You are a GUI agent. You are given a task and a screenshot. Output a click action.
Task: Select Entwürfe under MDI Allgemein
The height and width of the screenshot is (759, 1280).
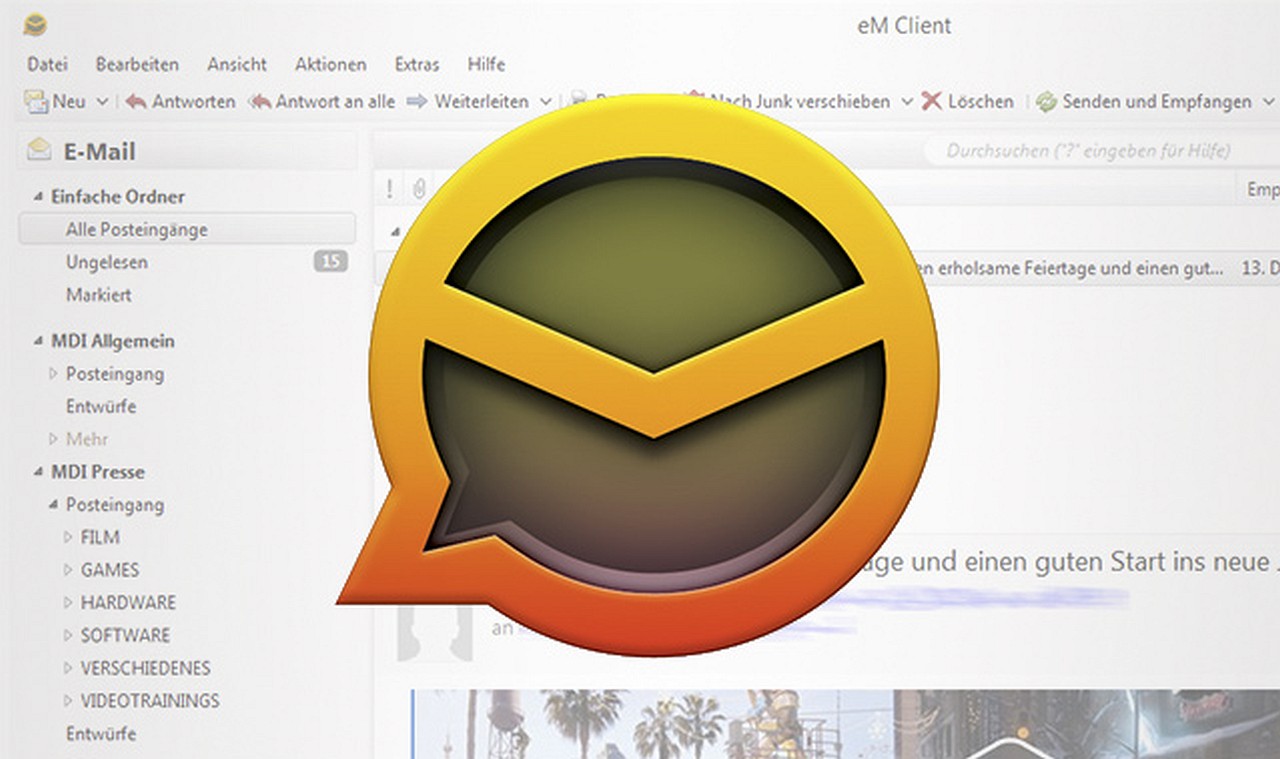(101, 407)
